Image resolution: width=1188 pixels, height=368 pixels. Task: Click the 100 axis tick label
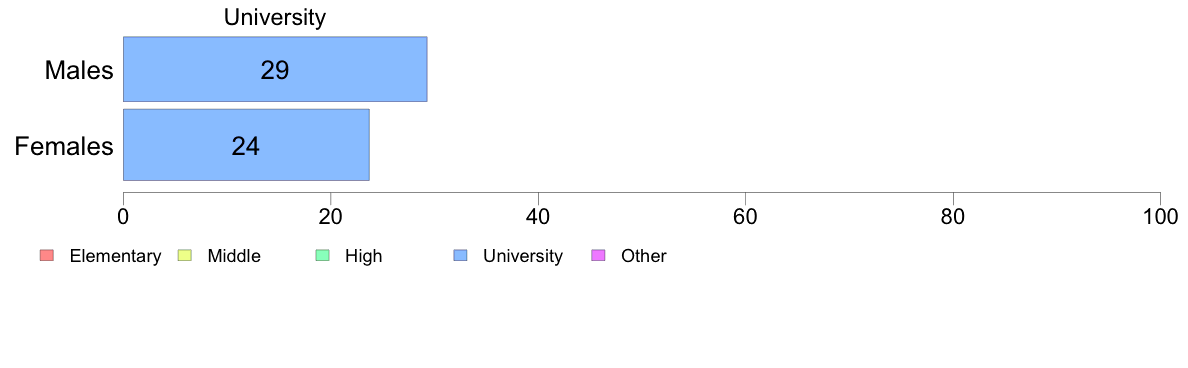click(x=1160, y=217)
